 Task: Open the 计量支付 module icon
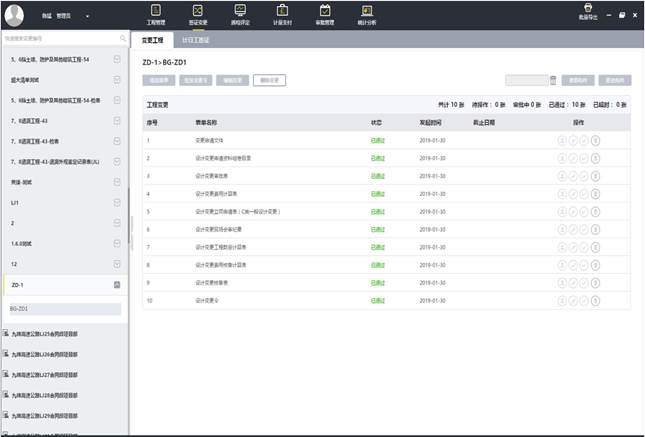[281, 14]
